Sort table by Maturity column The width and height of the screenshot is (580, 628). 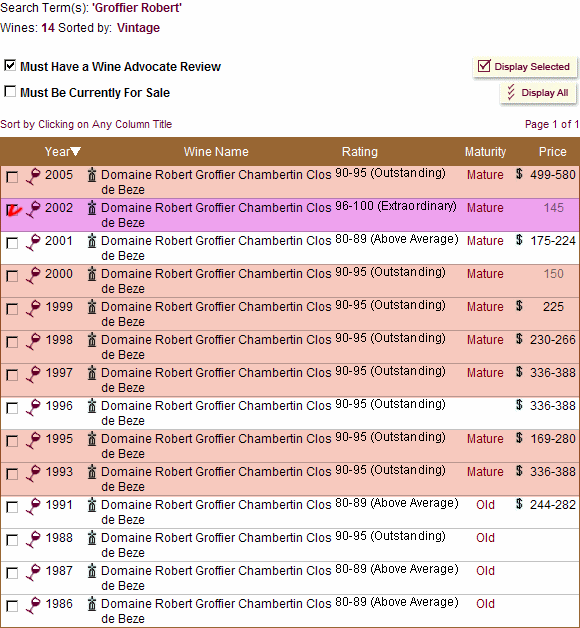point(485,152)
